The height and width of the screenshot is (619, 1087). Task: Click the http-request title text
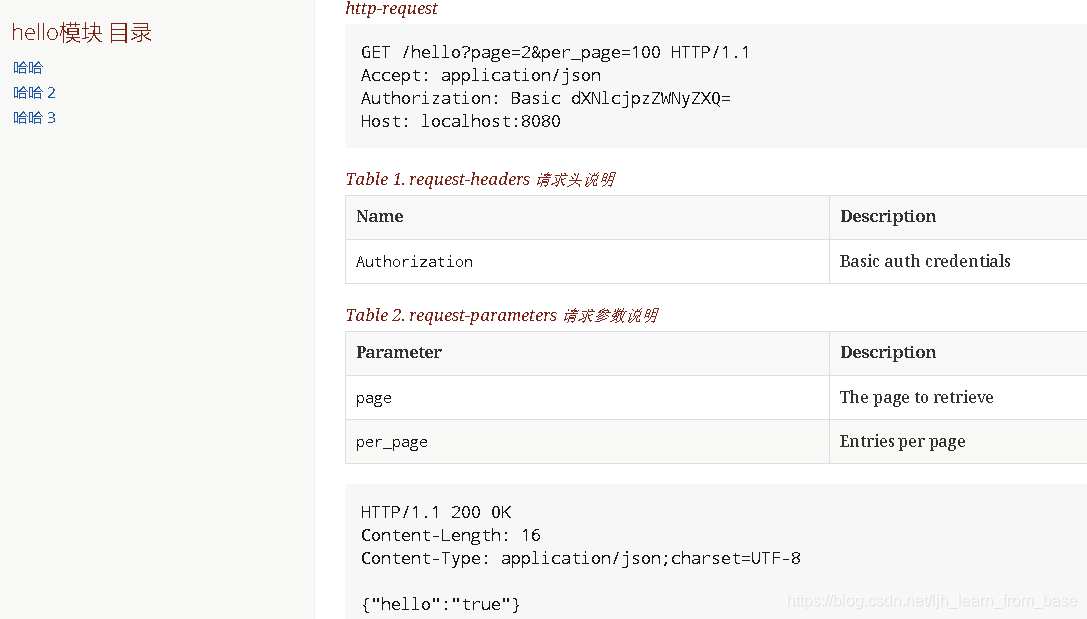392,8
